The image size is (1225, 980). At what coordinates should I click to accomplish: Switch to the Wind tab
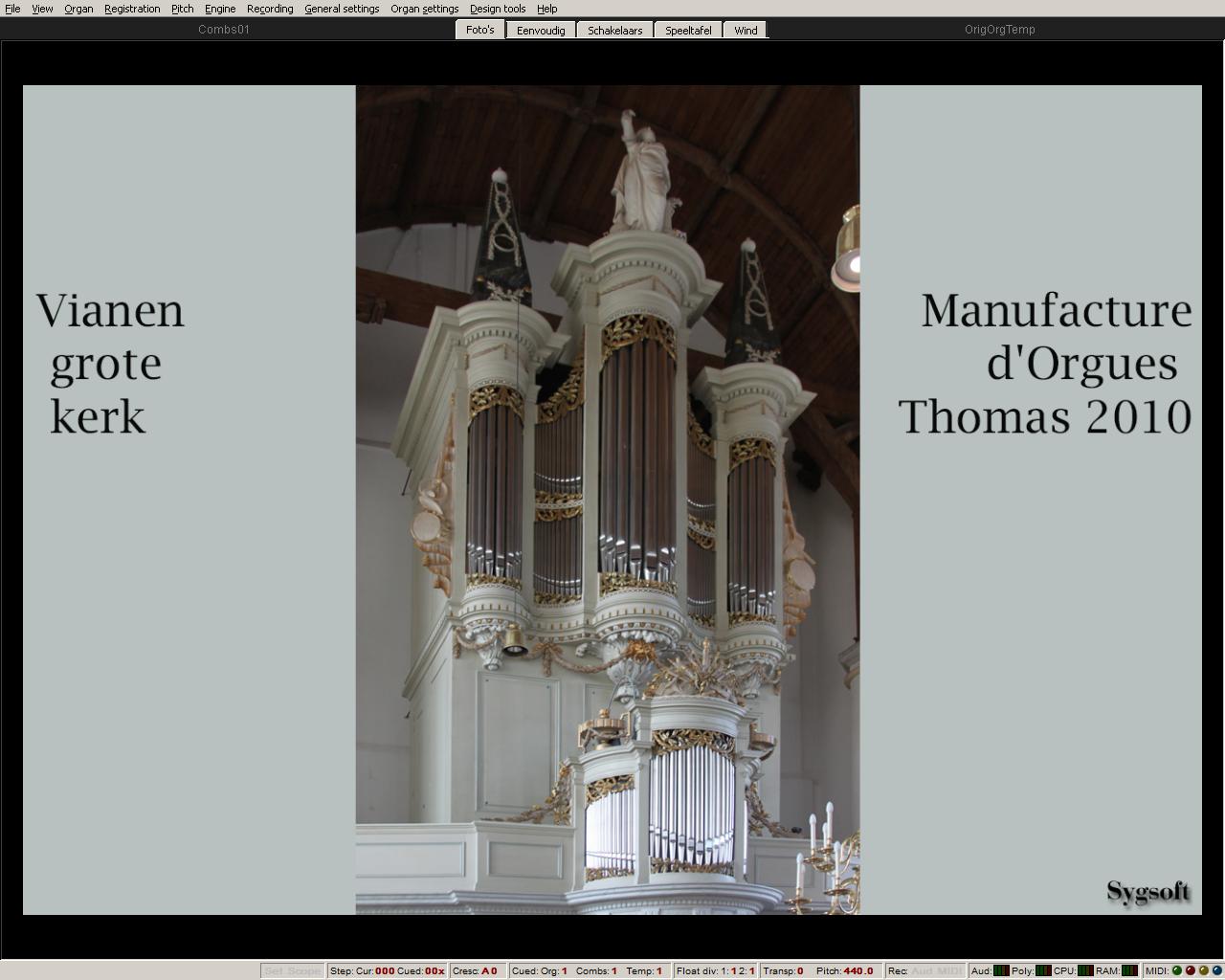[745, 30]
